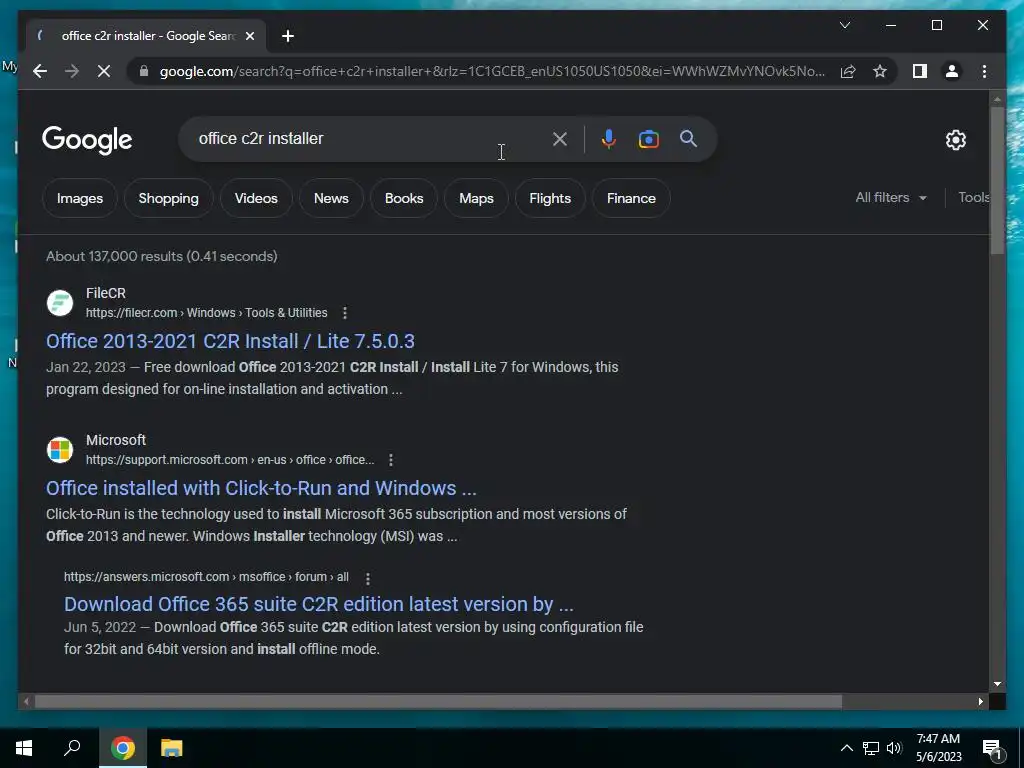1024x768 pixels.
Task: Click the browser forward arrow
Action: point(72,71)
